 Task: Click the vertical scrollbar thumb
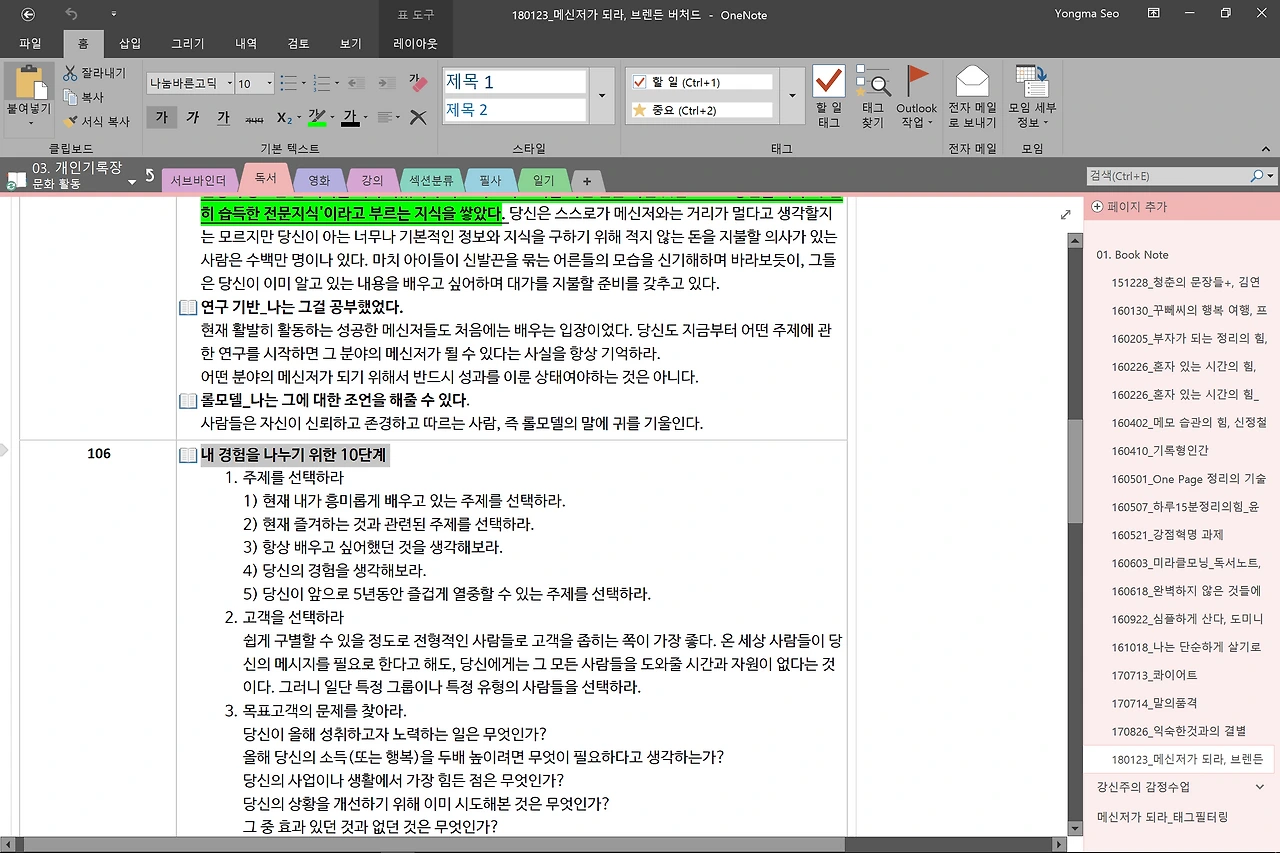pyautogui.click(x=1075, y=472)
